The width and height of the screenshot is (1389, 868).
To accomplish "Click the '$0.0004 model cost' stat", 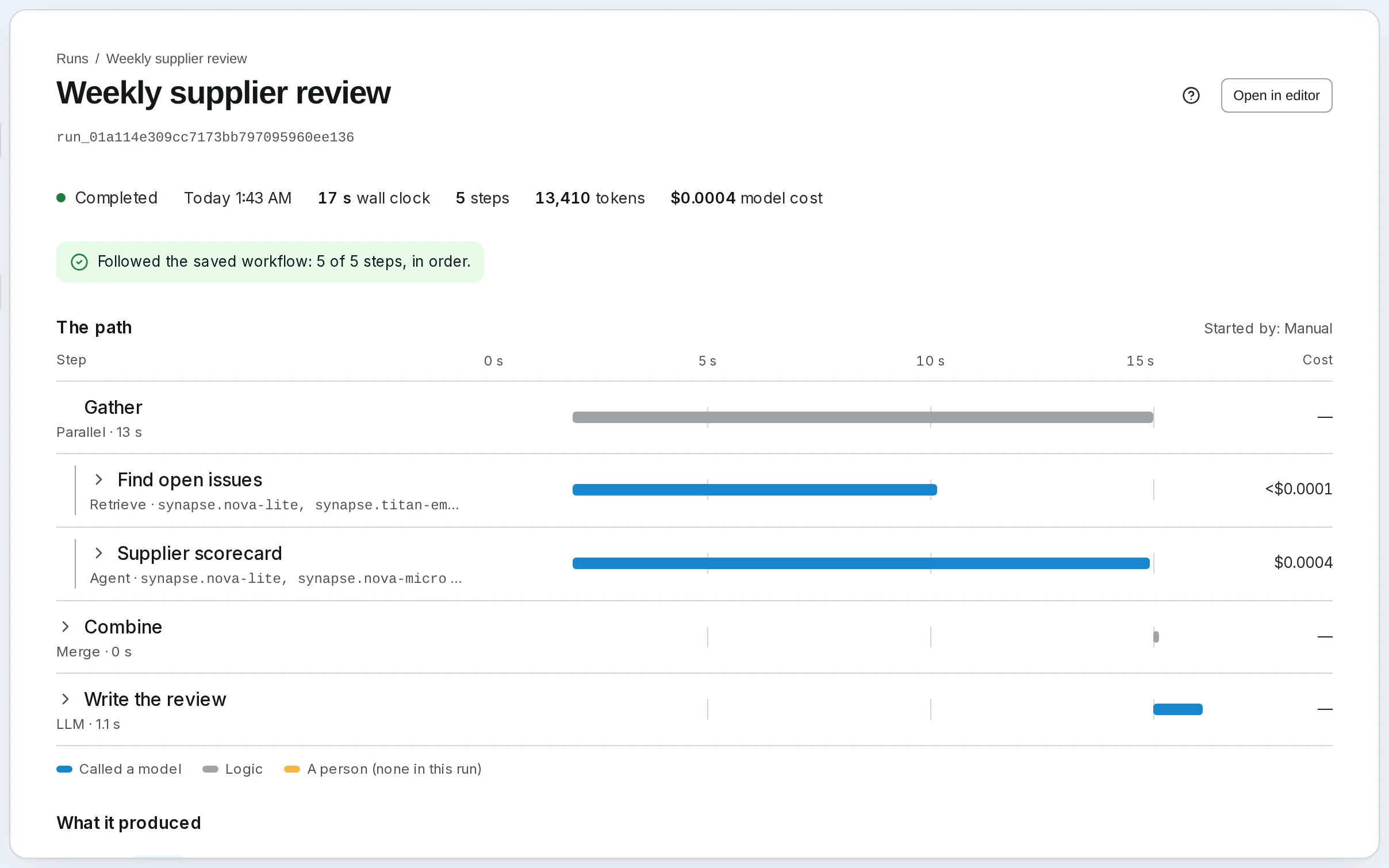I will 746,198.
